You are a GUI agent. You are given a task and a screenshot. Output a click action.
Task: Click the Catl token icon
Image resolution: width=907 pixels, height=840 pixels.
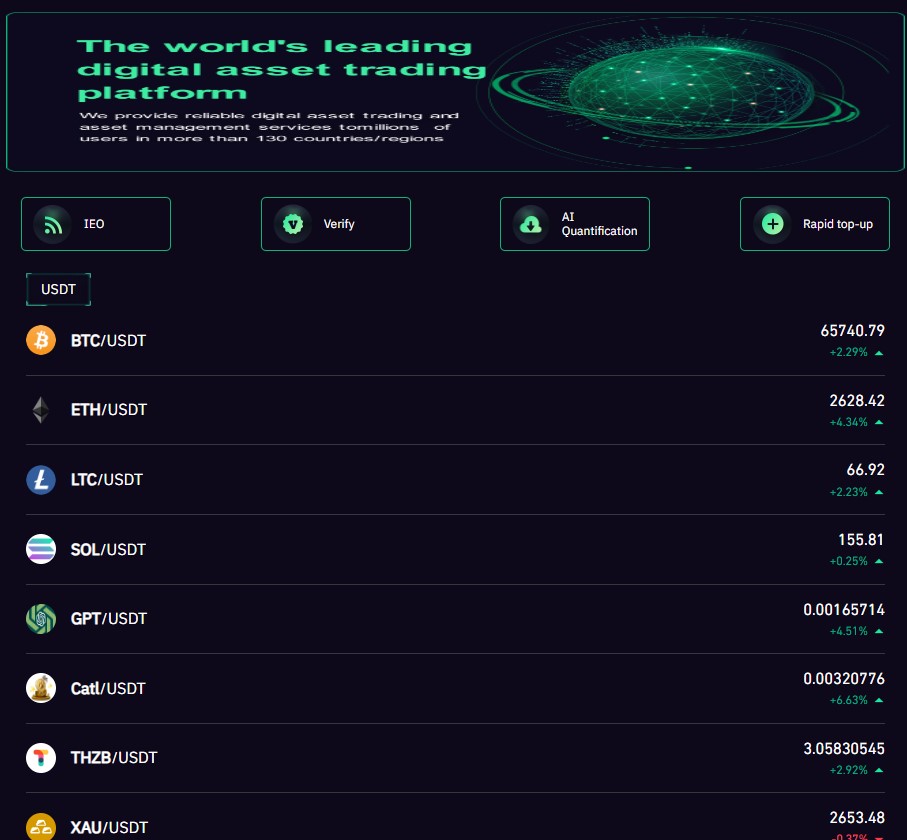point(41,688)
